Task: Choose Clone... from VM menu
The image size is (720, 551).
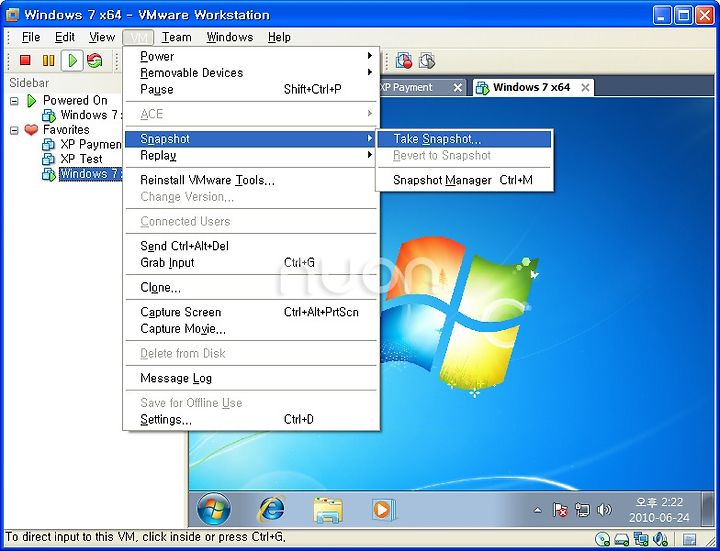Action: (251, 287)
